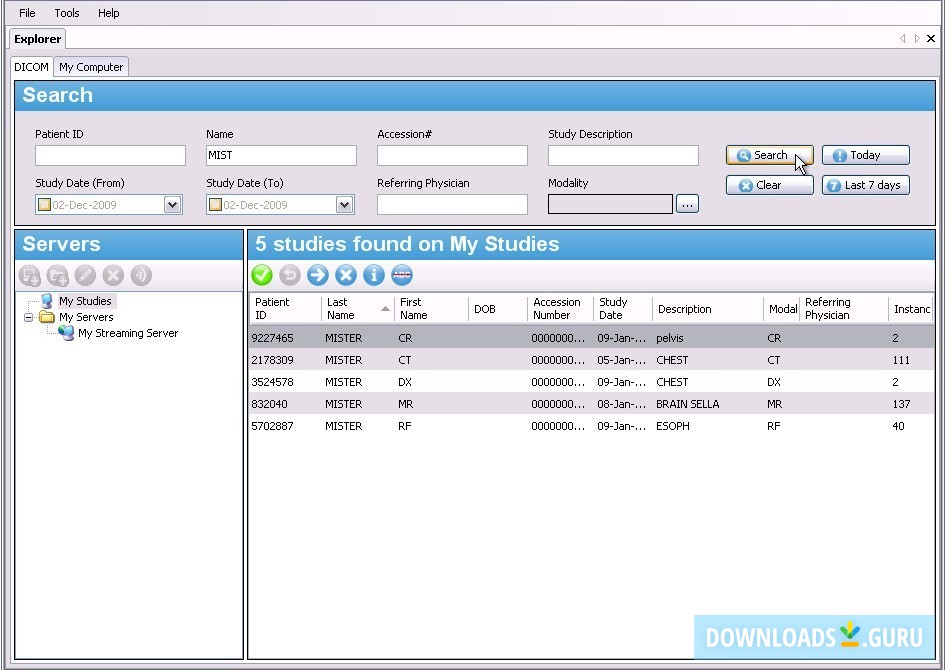Click the add server icon in Servers toolbar

click(x=30, y=275)
